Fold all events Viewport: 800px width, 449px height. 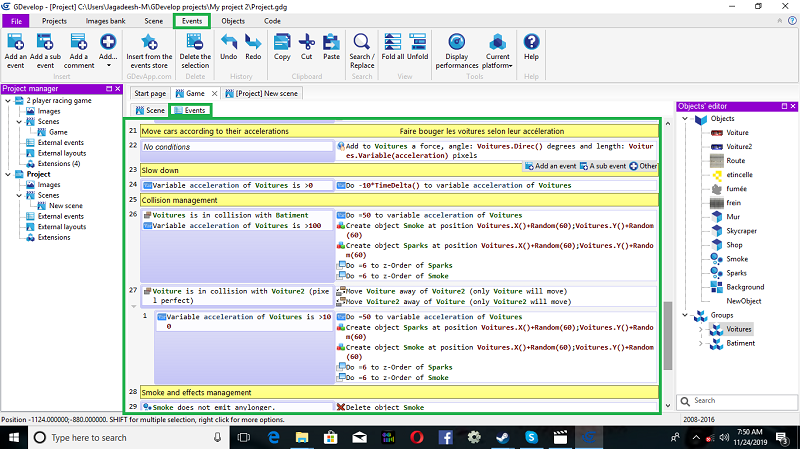click(394, 42)
